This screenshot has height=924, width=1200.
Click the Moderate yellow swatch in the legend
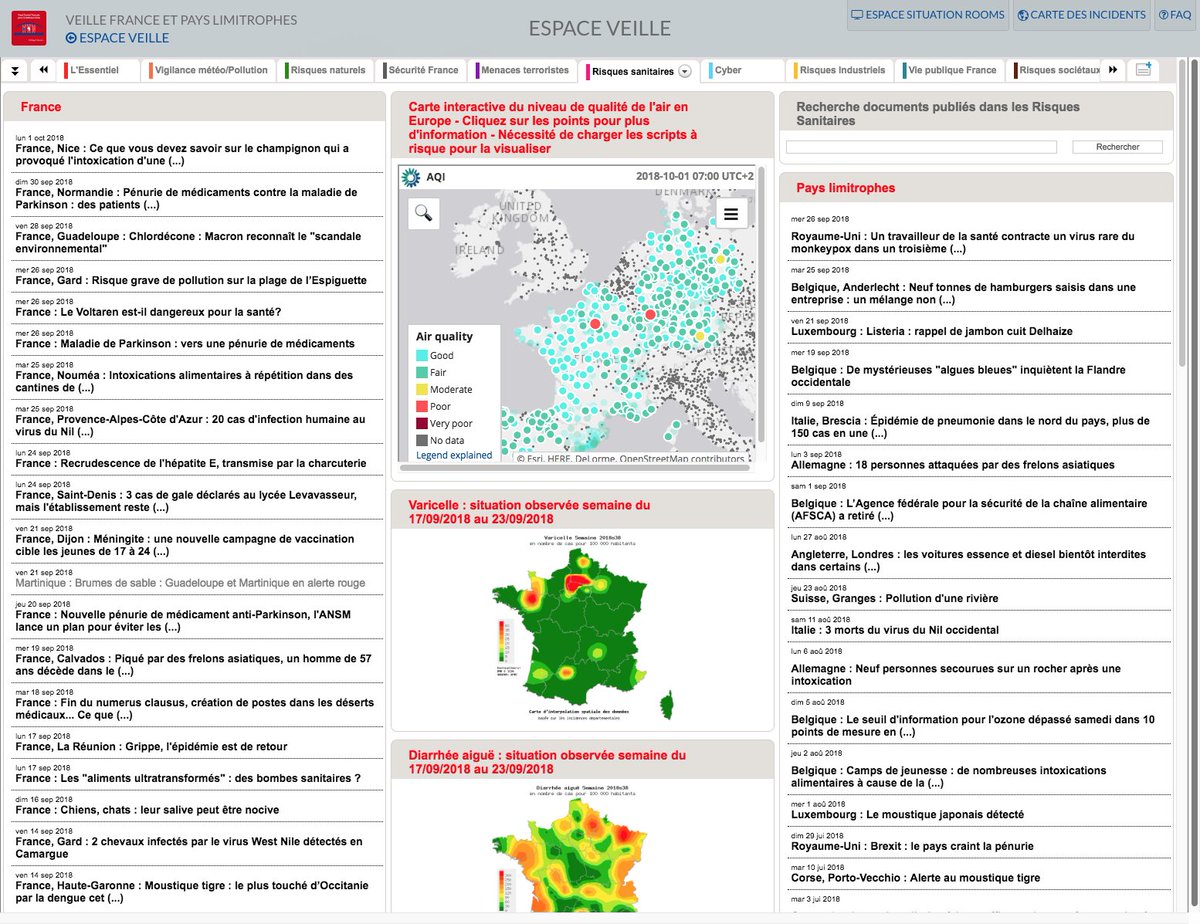421,389
